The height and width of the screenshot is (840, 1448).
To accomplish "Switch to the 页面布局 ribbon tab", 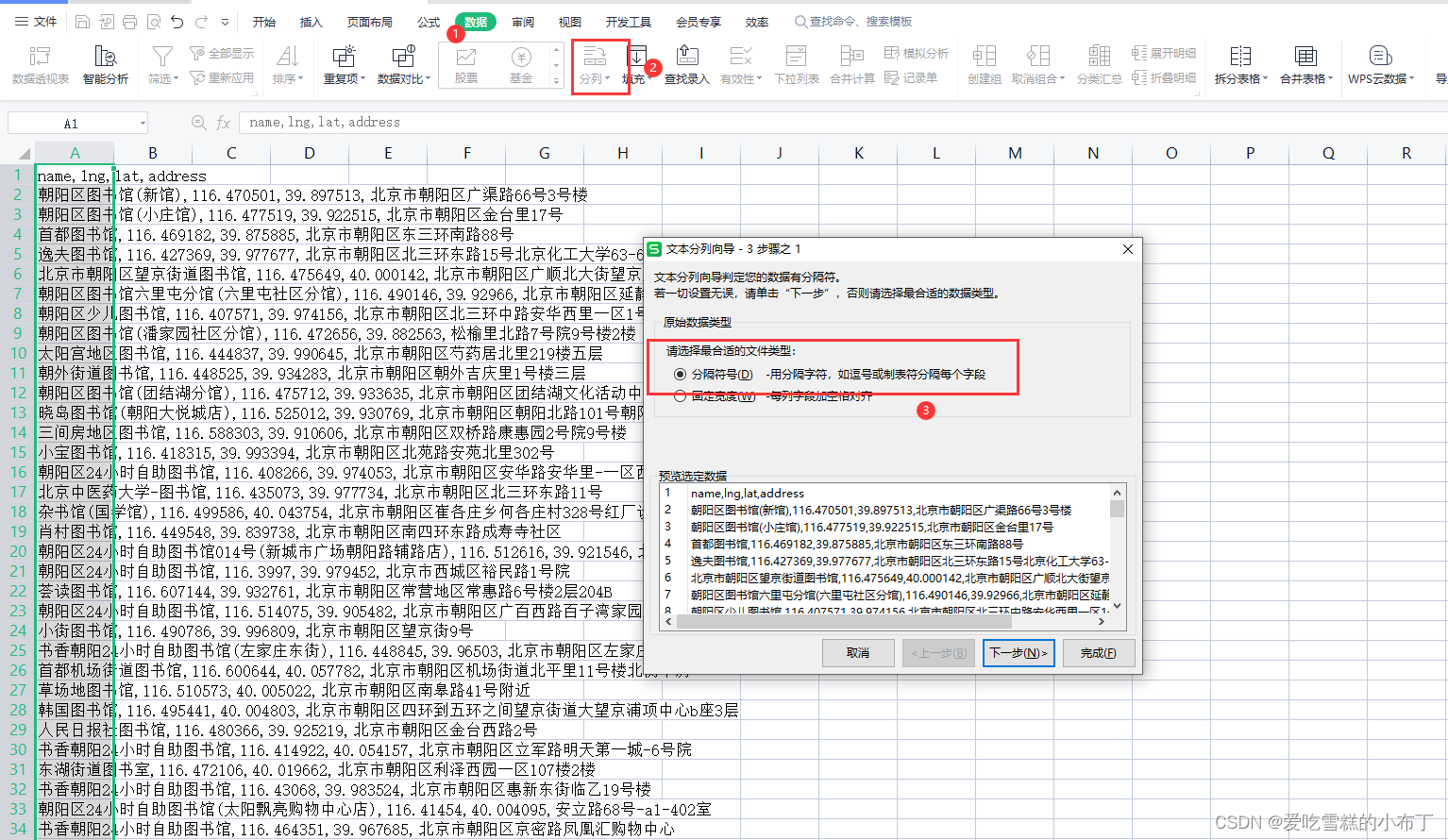I will (x=369, y=22).
